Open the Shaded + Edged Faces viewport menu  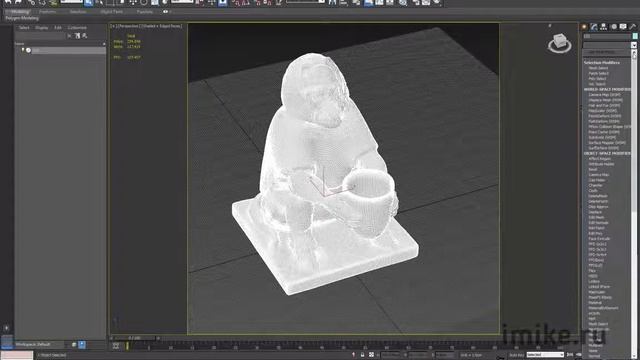click(x=163, y=26)
